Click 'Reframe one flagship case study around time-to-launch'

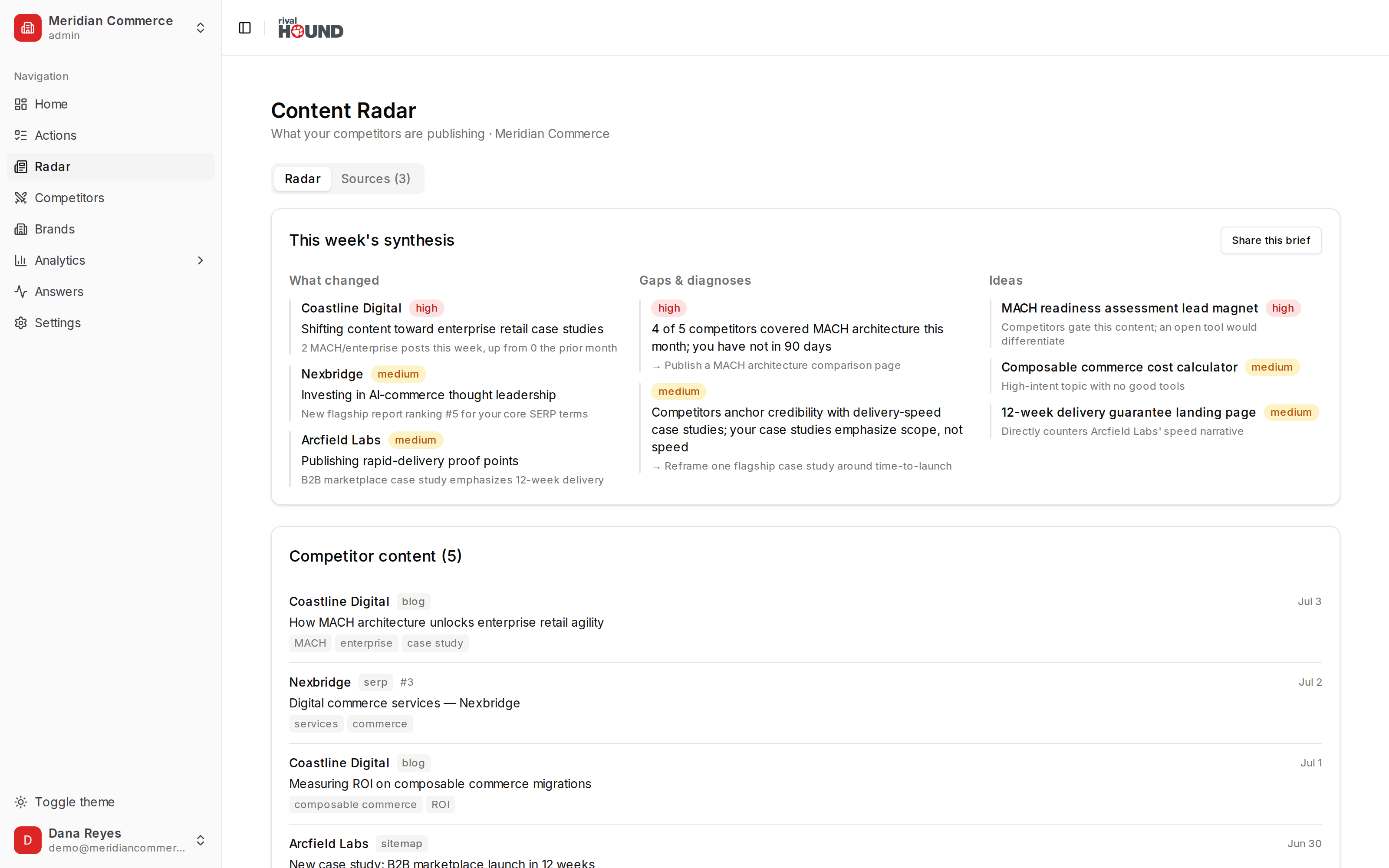click(x=807, y=466)
